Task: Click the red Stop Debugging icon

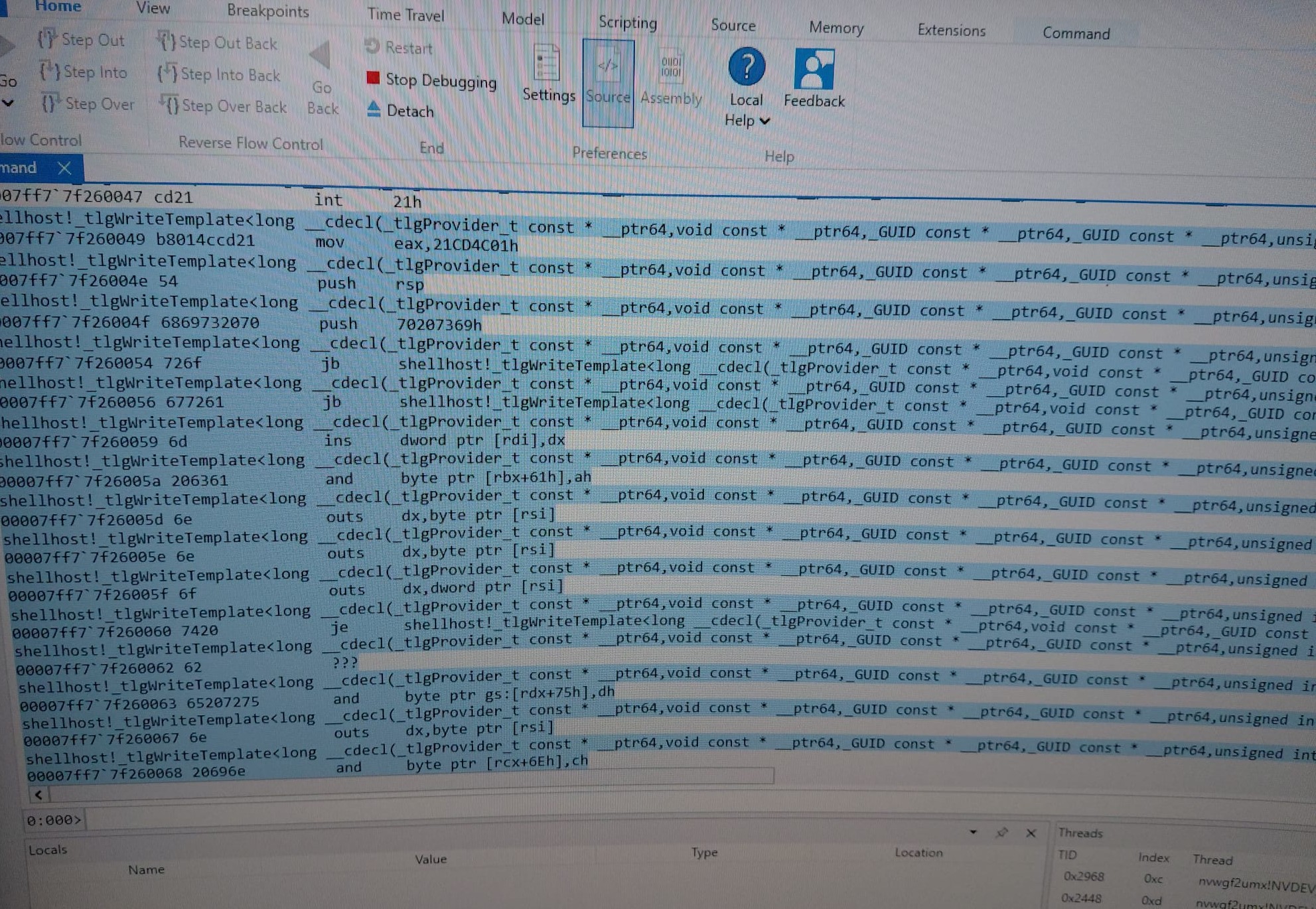Action: (x=373, y=78)
